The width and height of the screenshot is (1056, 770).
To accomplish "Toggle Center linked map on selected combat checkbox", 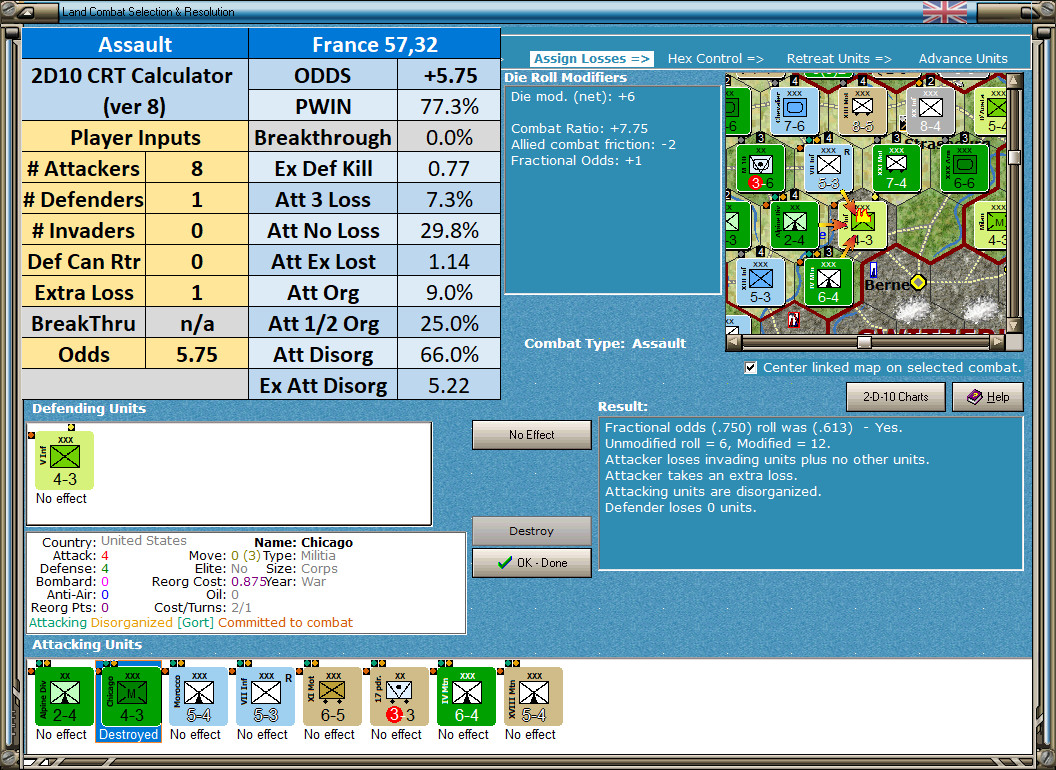I will (750, 368).
